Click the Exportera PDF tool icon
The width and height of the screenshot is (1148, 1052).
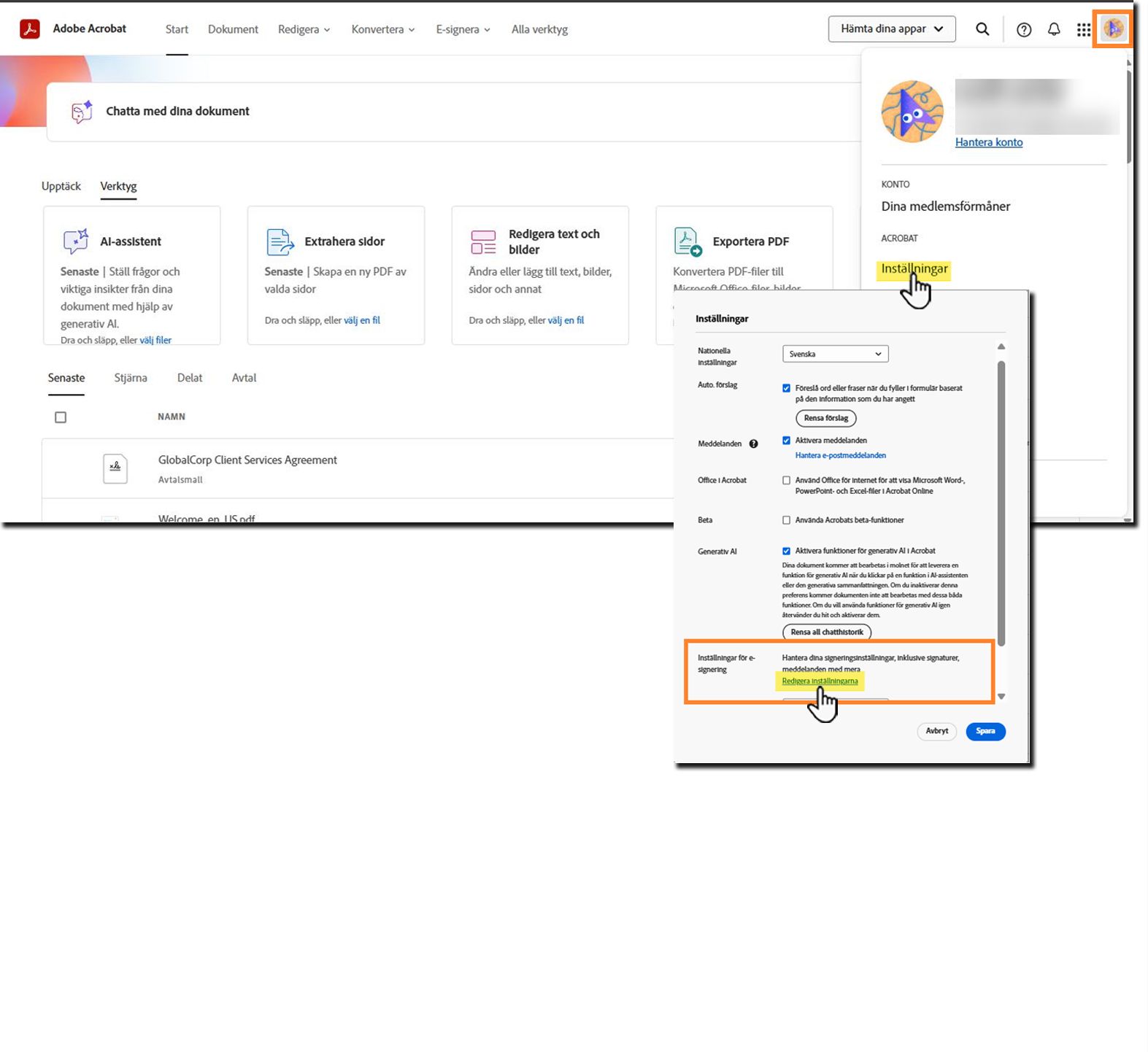tap(687, 242)
